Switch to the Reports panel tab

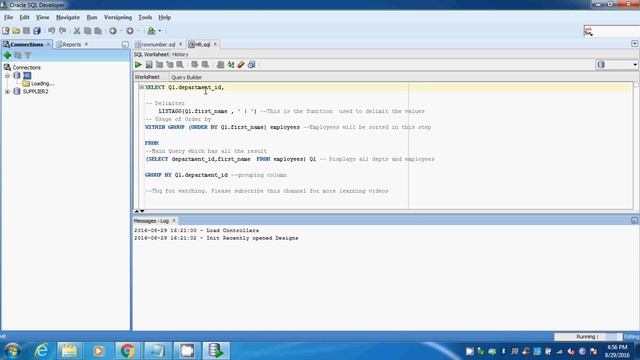pos(71,44)
